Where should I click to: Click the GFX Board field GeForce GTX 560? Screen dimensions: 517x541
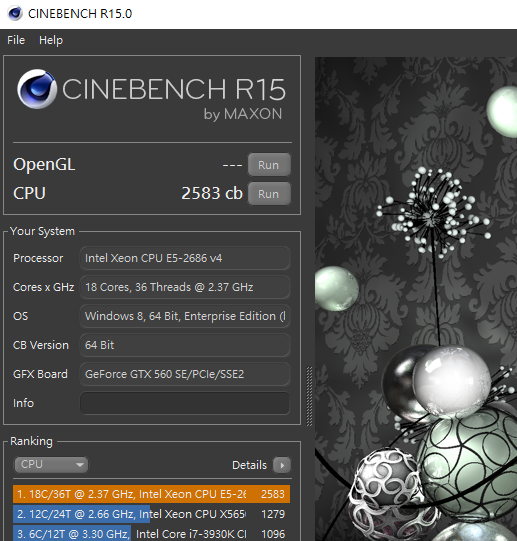185,374
